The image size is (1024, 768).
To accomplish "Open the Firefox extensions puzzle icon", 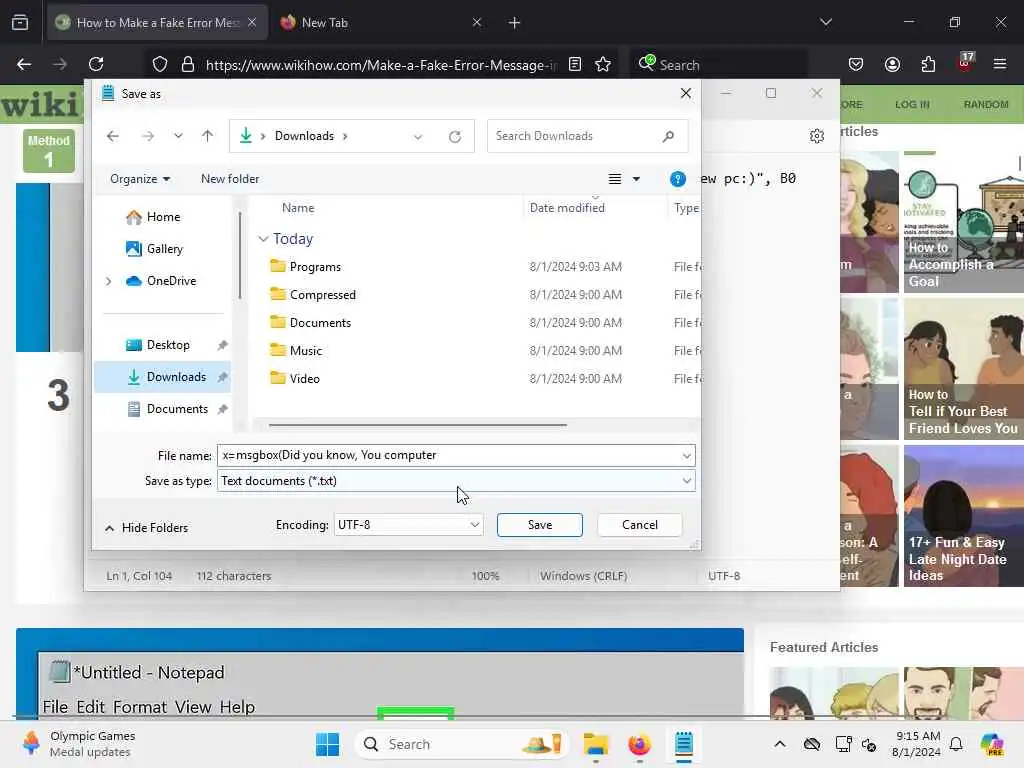I will 928,64.
